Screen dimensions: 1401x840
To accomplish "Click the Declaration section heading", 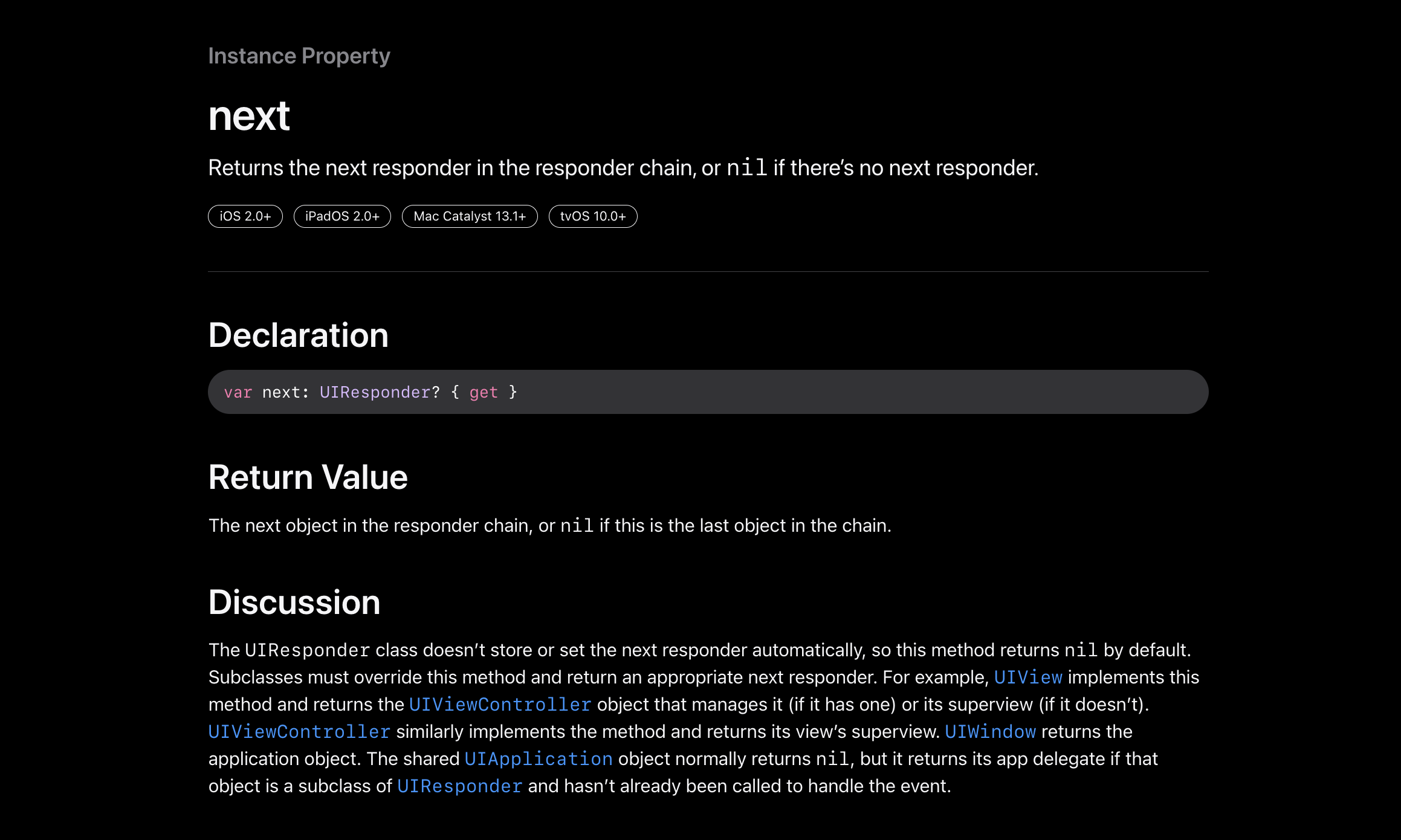I will 298,335.
